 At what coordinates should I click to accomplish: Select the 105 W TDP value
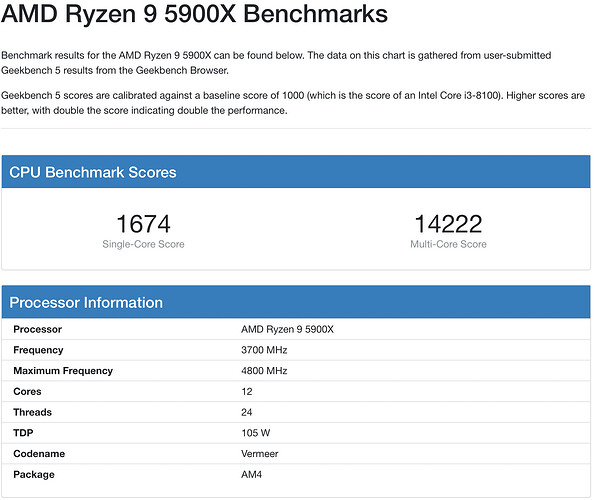pos(256,433)
